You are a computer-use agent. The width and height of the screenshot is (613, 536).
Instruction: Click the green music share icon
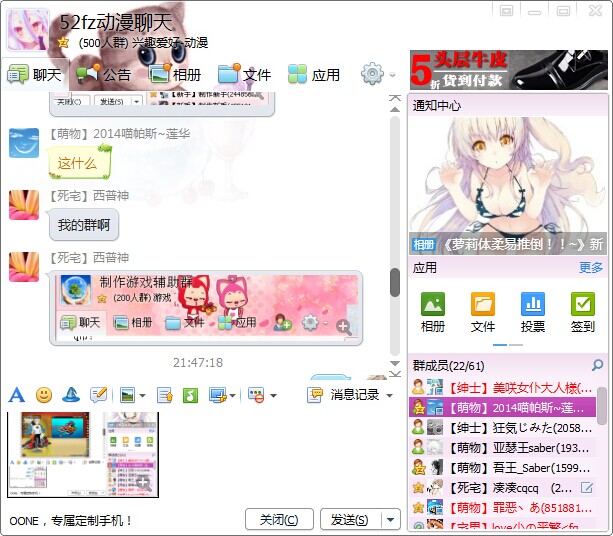(x=190, y=395)
